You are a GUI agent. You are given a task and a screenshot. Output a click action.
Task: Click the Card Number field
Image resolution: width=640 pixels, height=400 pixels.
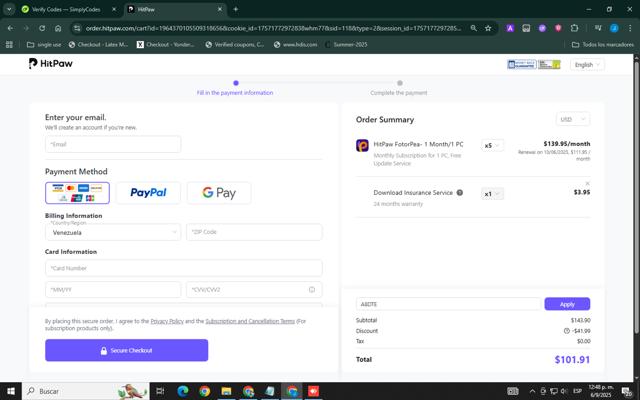(x=184, y=268)
